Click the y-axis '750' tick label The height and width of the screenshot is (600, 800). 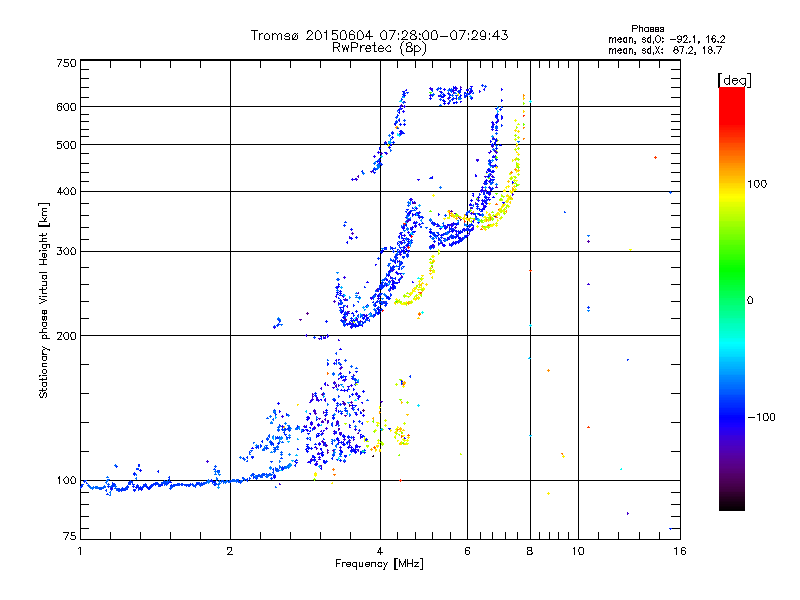66,63
